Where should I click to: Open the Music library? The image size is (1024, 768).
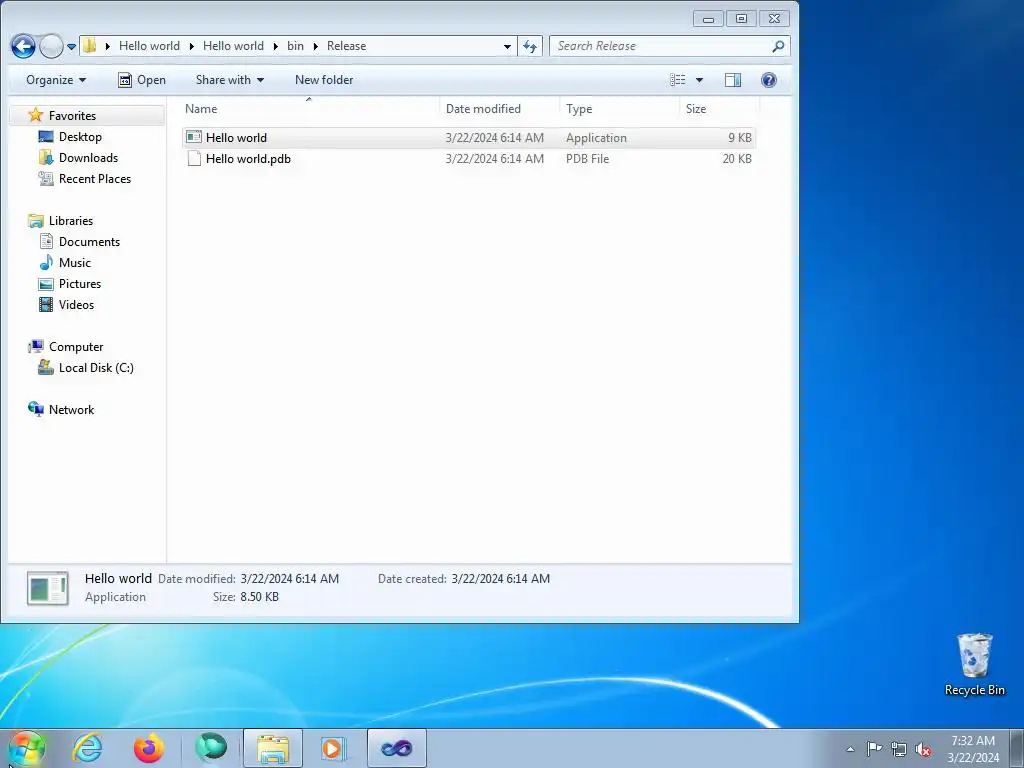click(74, 263)
